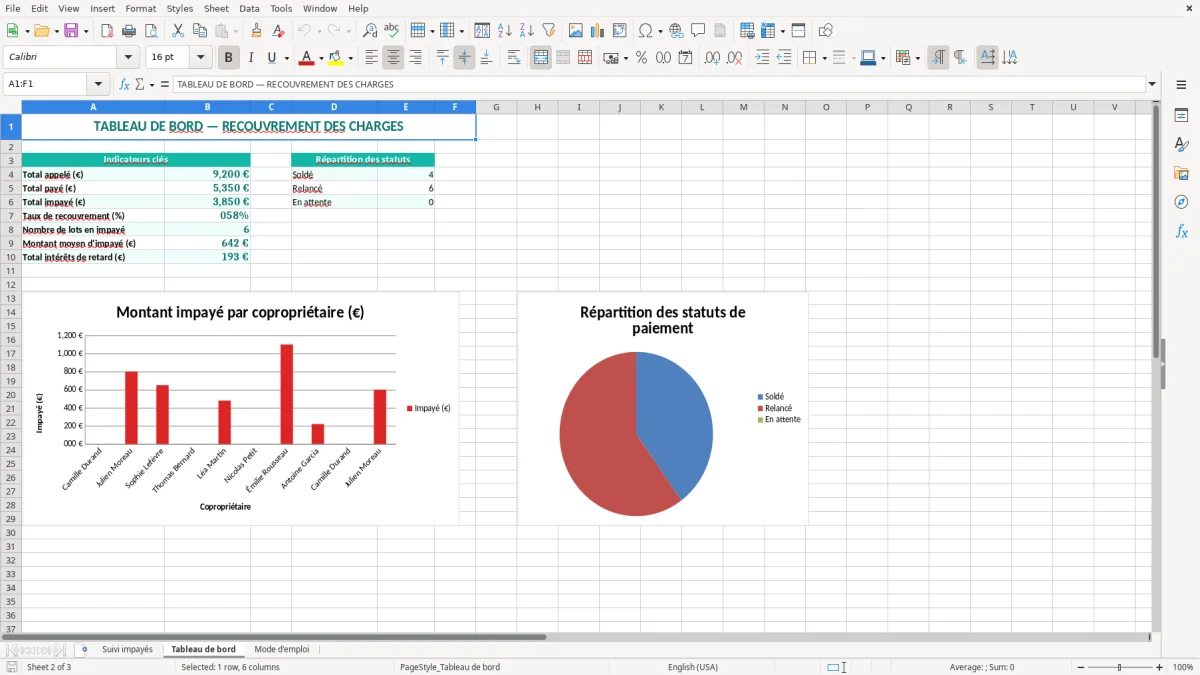Click the Print icon
Screen dimensions: 1200x675
[x=129, y=31]
